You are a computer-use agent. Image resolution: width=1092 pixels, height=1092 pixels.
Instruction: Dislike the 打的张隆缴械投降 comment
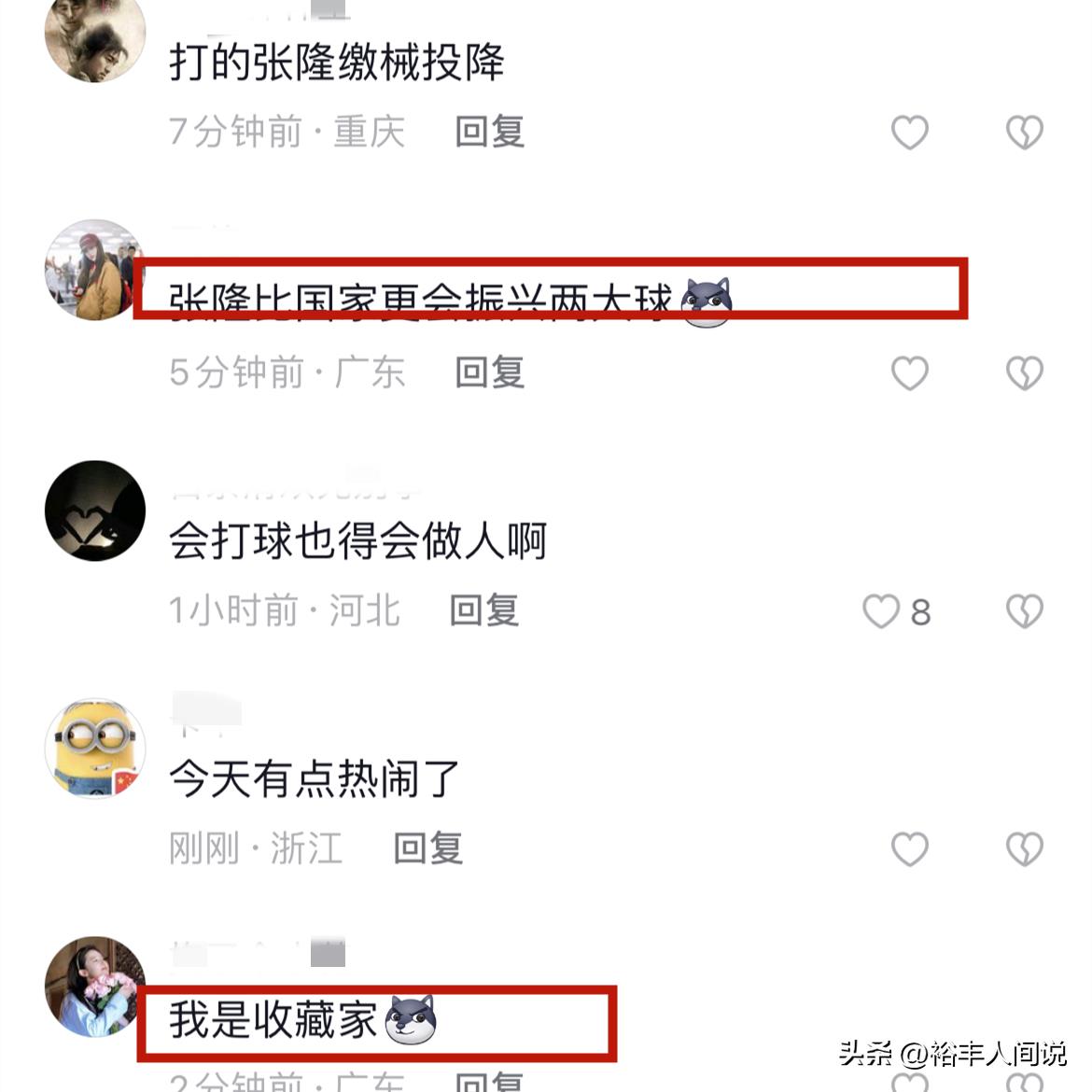pos(1025,133)
